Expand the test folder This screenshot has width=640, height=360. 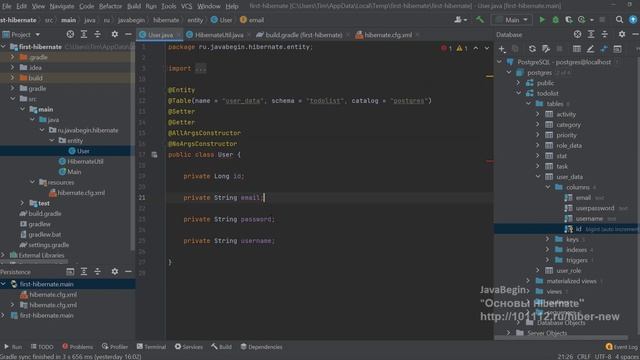coord(22,203)
